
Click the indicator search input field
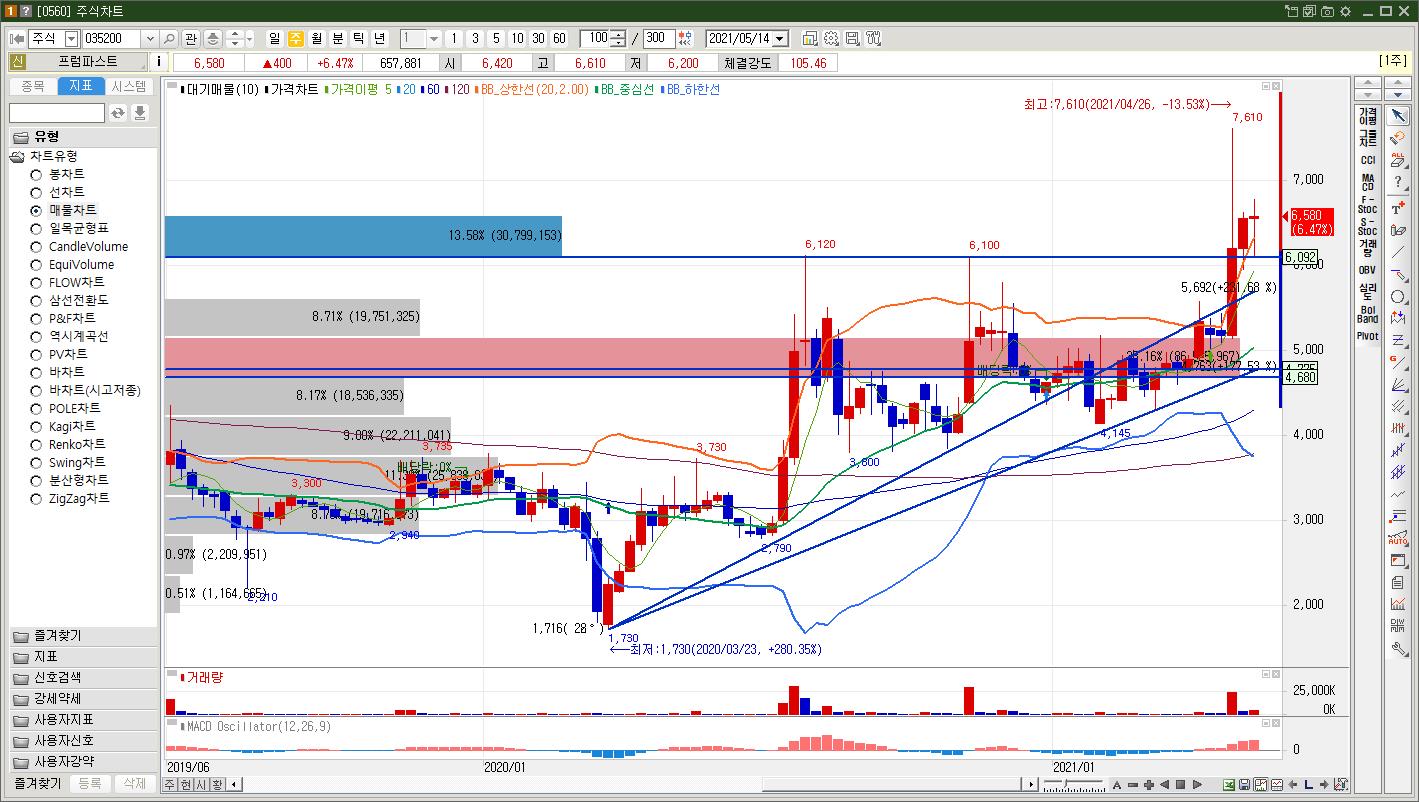(x=57, y=113)
